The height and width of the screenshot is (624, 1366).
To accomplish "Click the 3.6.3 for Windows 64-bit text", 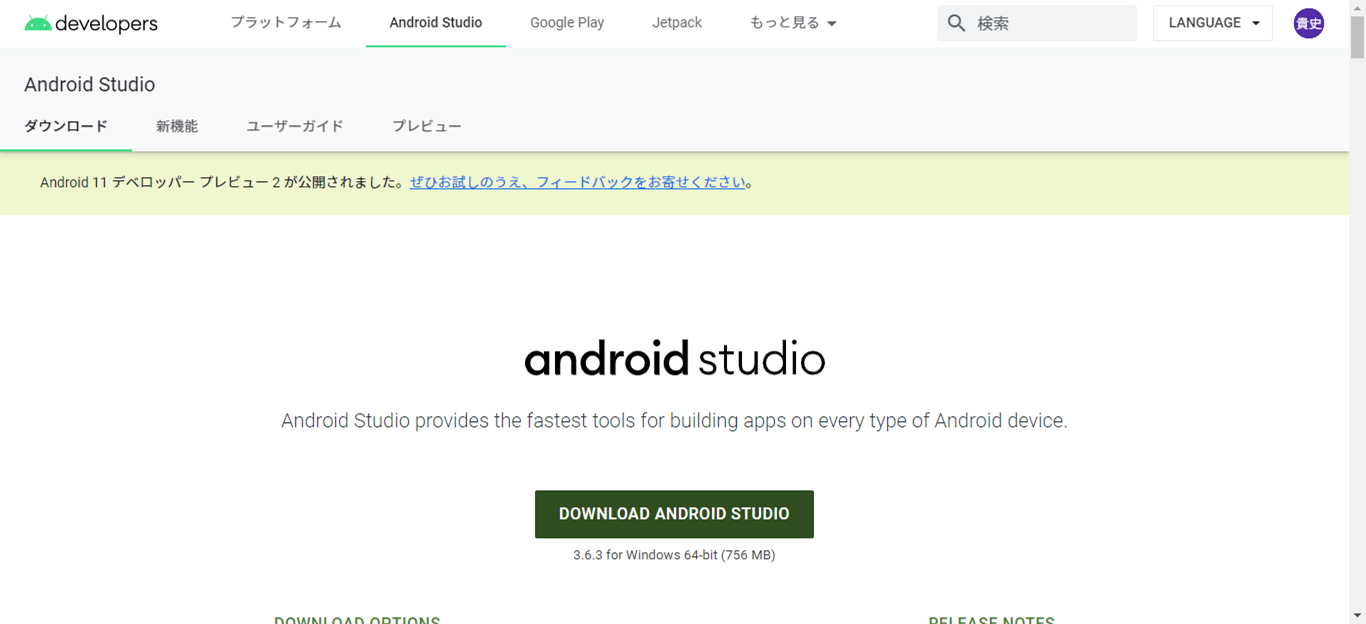I will tap(674, 555).
